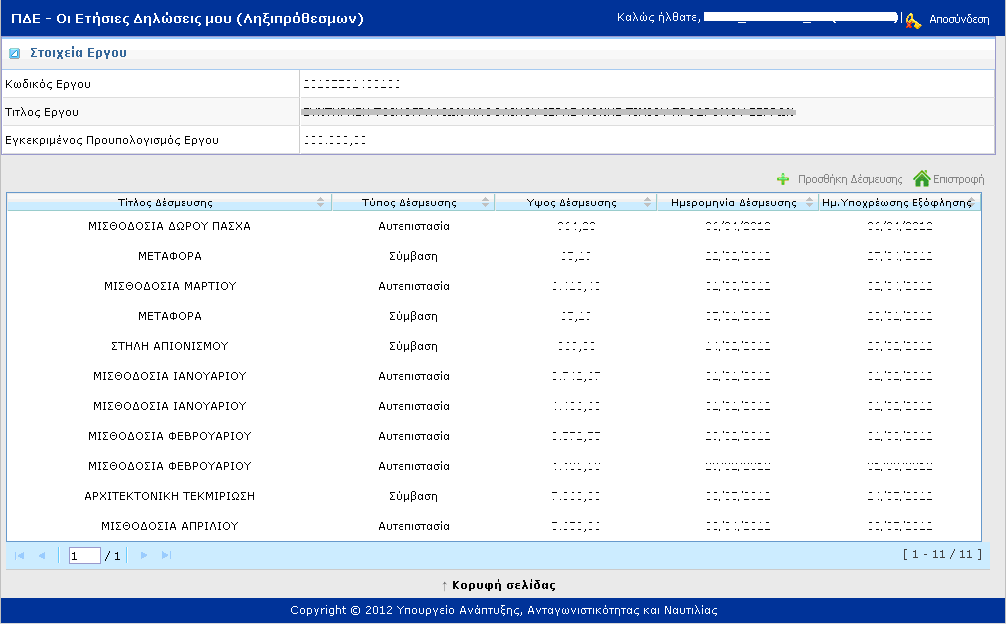Click Αυτεπιστασία type in ΜΙΣΘΟΔΟΣΙΑ ΑΠΡΙΛΙΟΥ row

[x=414, y=526]
